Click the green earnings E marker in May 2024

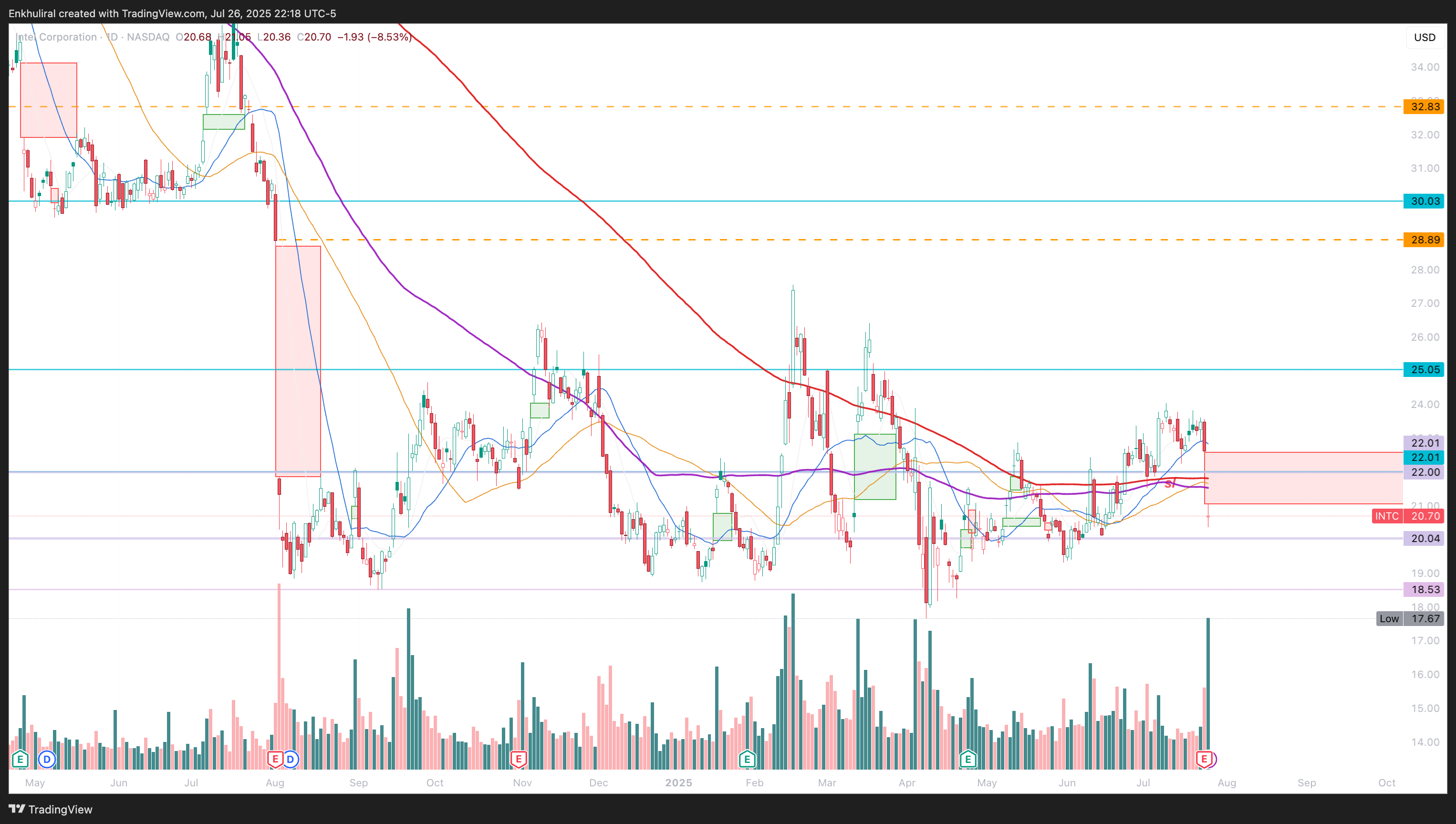20,759
